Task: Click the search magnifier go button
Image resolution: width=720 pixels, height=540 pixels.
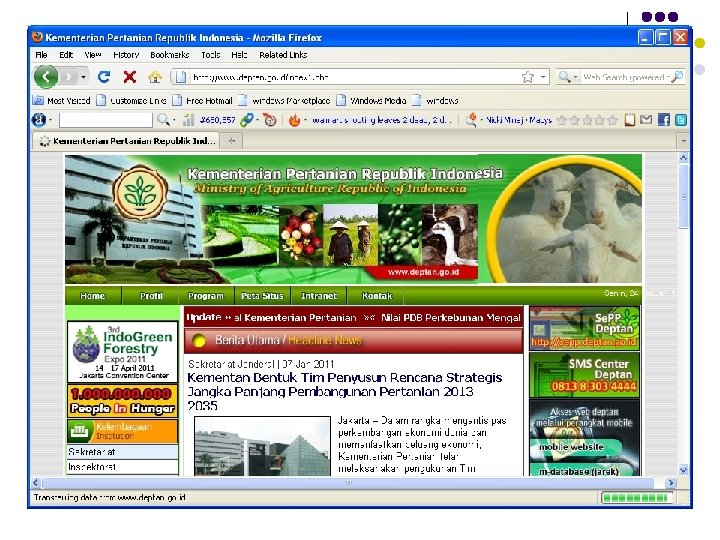Action: point(677,77)
